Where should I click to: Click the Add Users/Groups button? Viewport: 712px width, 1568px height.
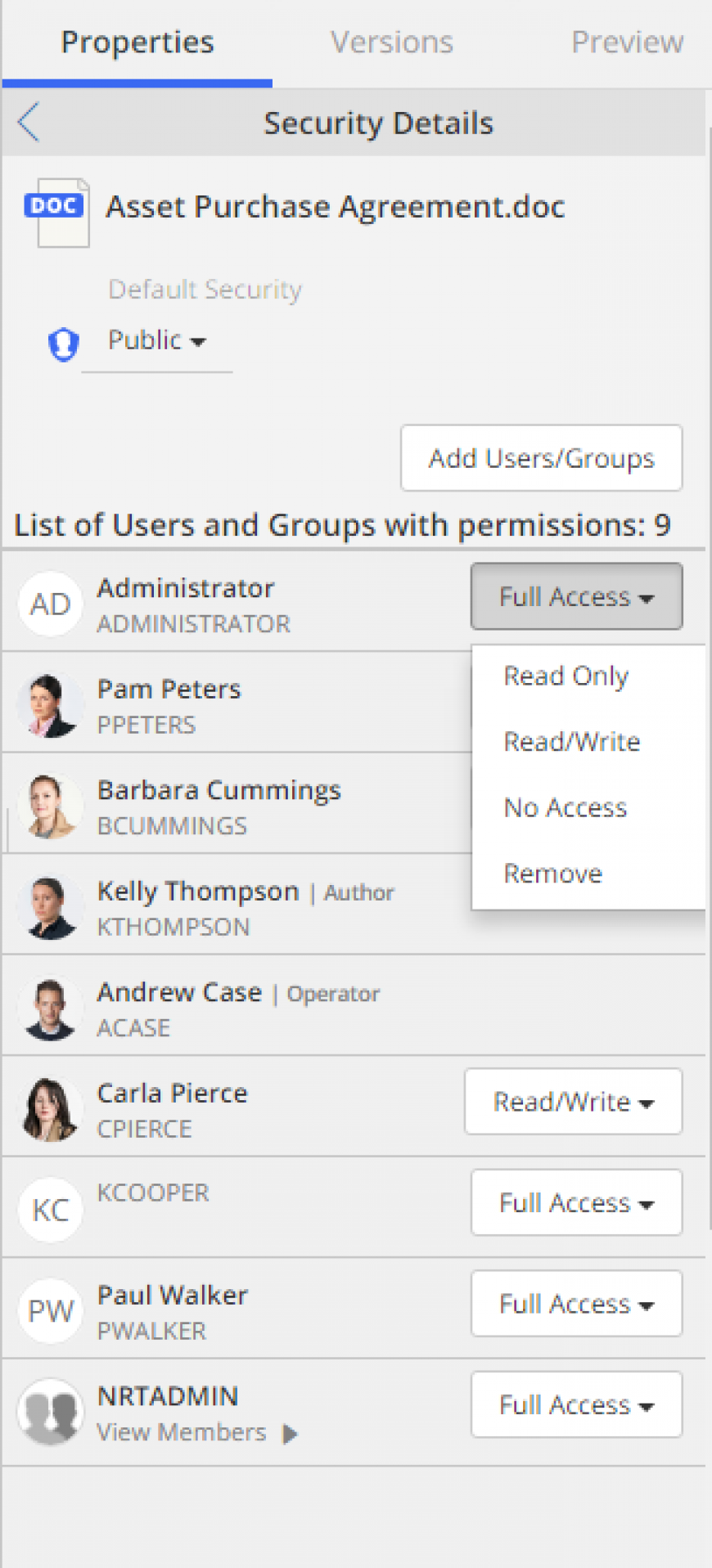542,458
